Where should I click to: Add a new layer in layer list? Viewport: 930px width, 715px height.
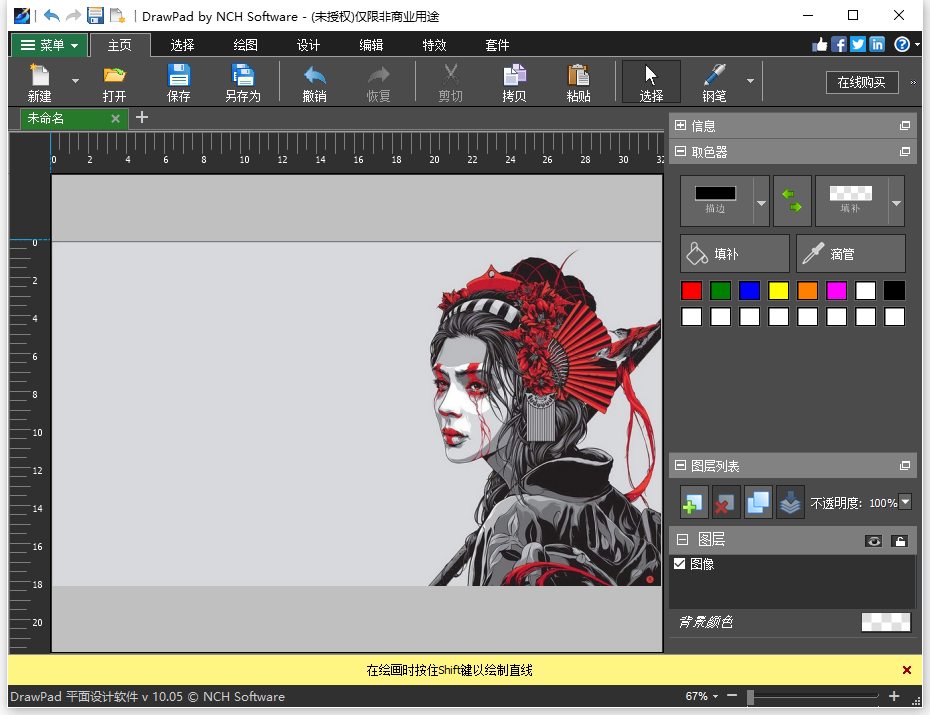[x=693, y=503]
